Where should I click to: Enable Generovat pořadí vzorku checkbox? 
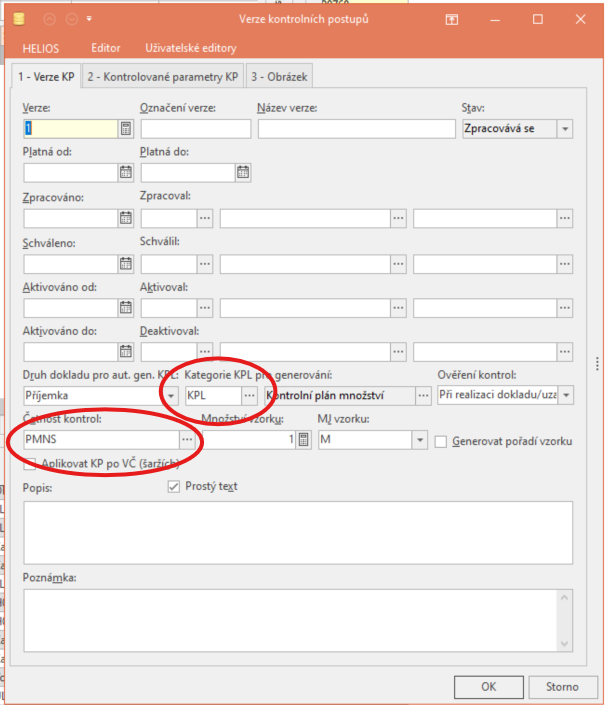tap(441, 441)
